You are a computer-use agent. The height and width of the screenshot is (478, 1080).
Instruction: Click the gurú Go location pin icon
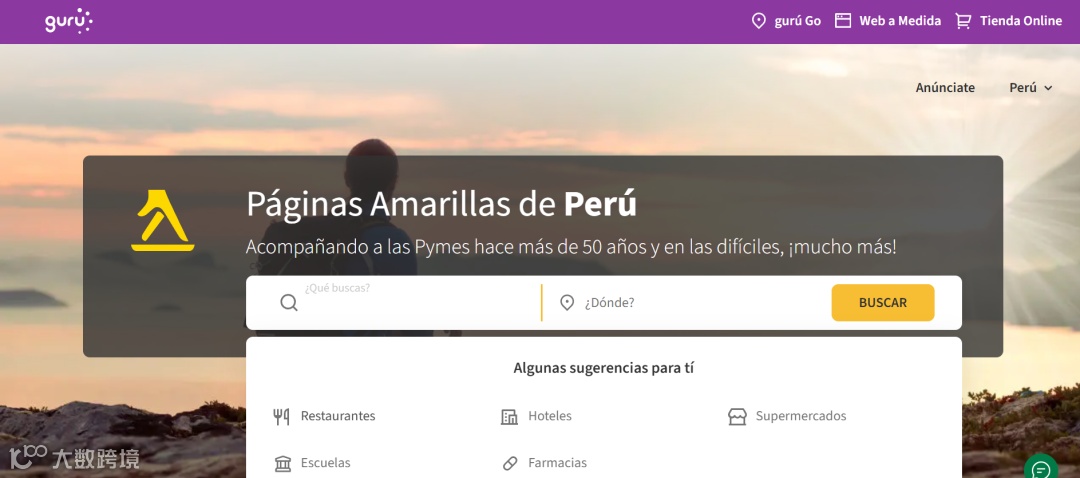coord(758,21)
